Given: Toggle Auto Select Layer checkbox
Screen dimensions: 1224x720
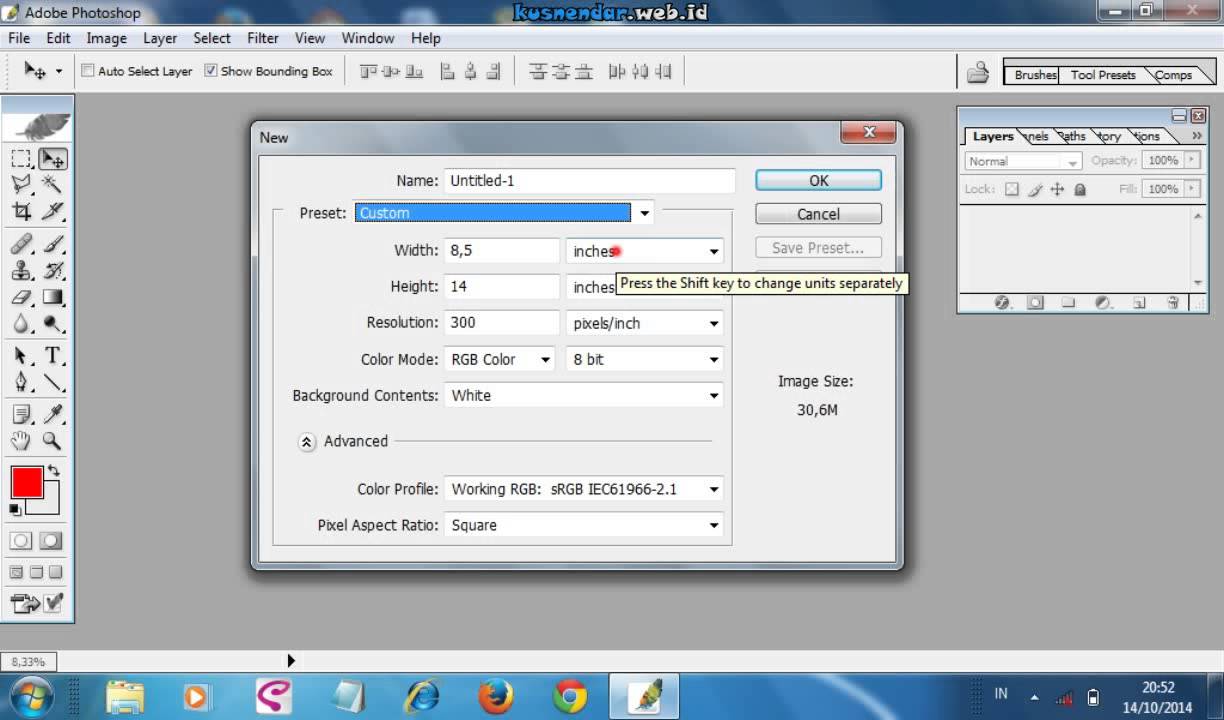Looking at the screenshot, I should (x=88, y=71).
